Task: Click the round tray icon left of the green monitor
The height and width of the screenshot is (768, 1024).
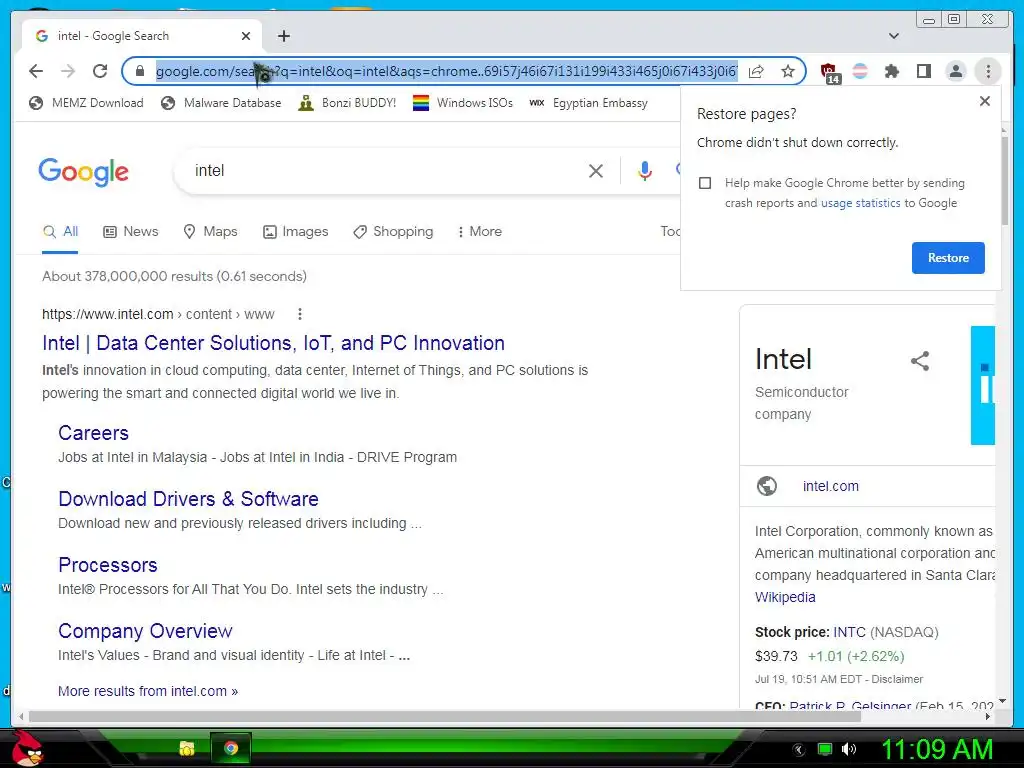Action: (x=799, y=750)
